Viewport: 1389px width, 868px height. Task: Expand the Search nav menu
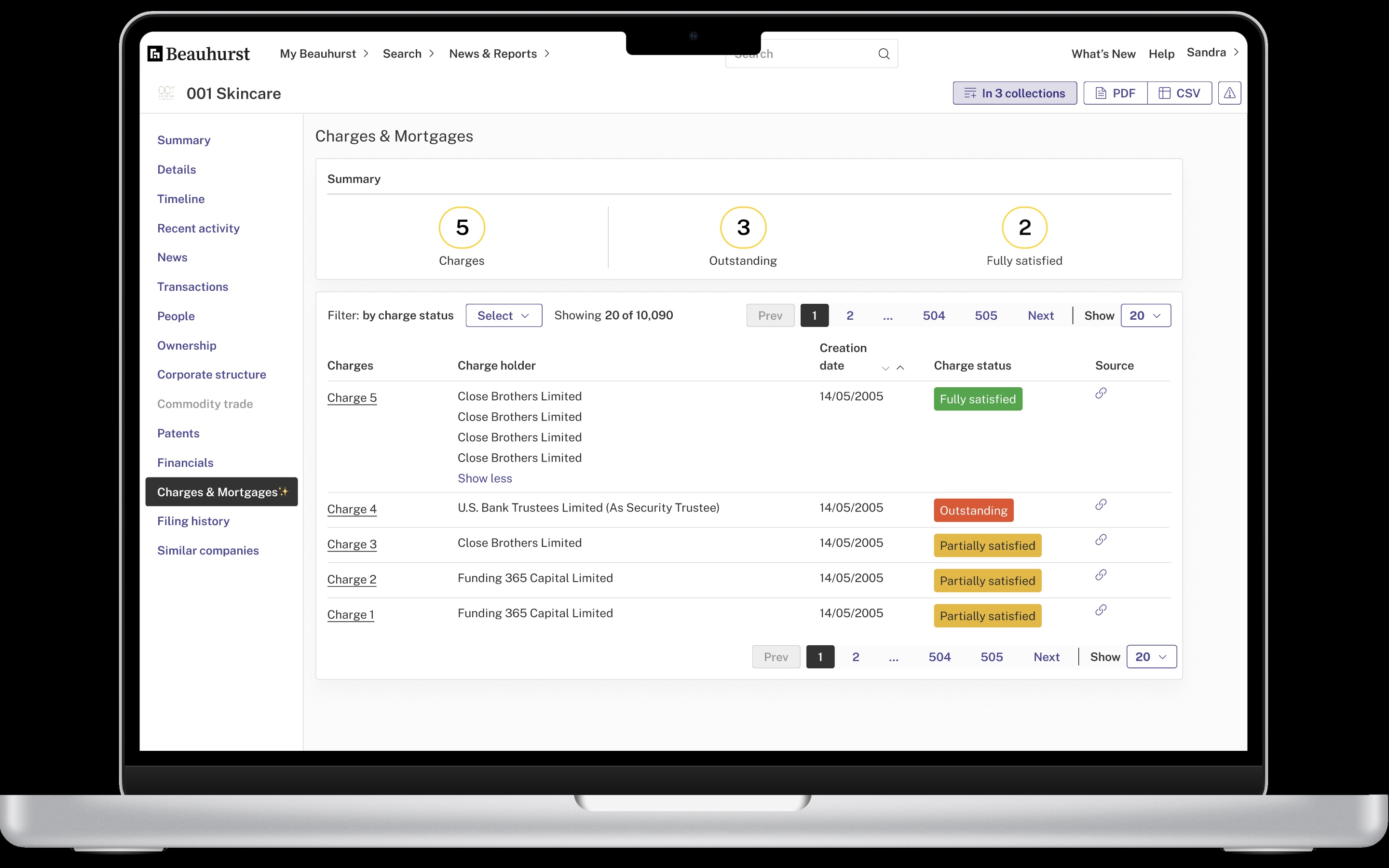tap(408, 54)
